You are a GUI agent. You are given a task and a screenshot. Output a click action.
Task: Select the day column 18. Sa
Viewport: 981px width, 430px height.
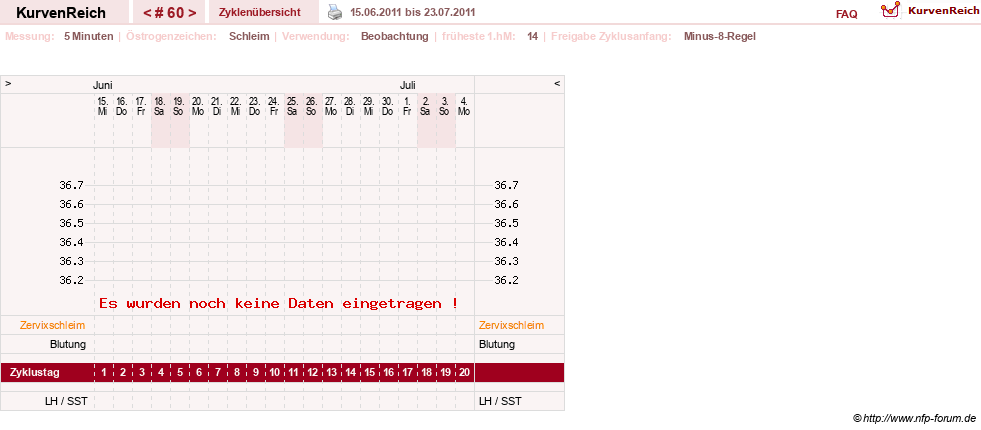point(160,106)
